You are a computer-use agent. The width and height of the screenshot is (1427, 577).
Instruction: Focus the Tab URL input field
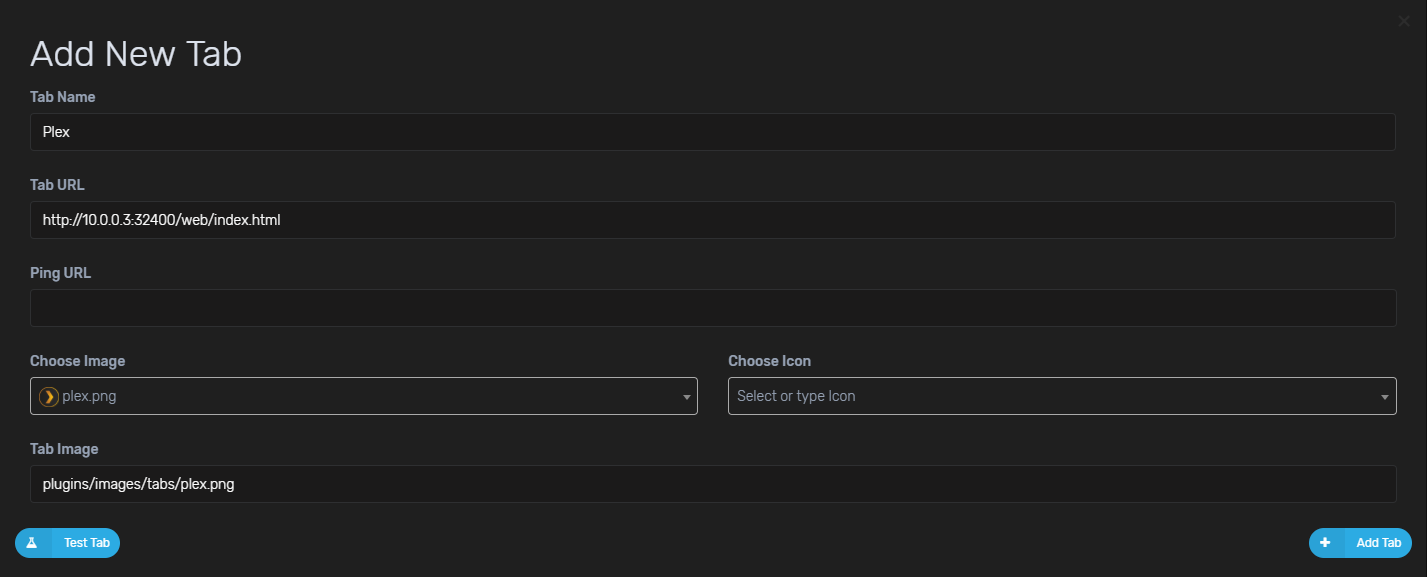(x=713, y=220)
